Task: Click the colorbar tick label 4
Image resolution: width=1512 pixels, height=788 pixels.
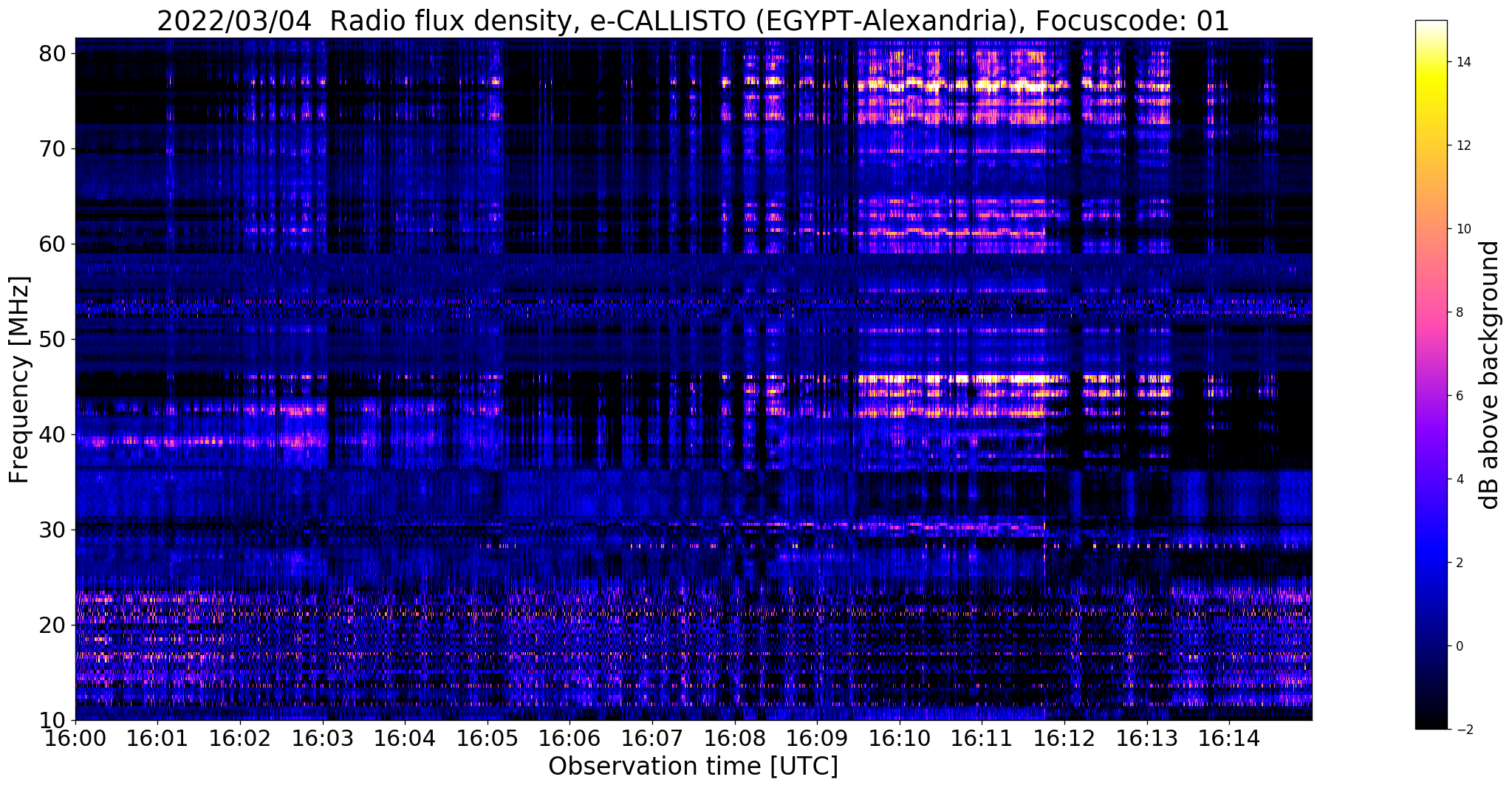Action: pyautogui.click(x=1459, y=479)
